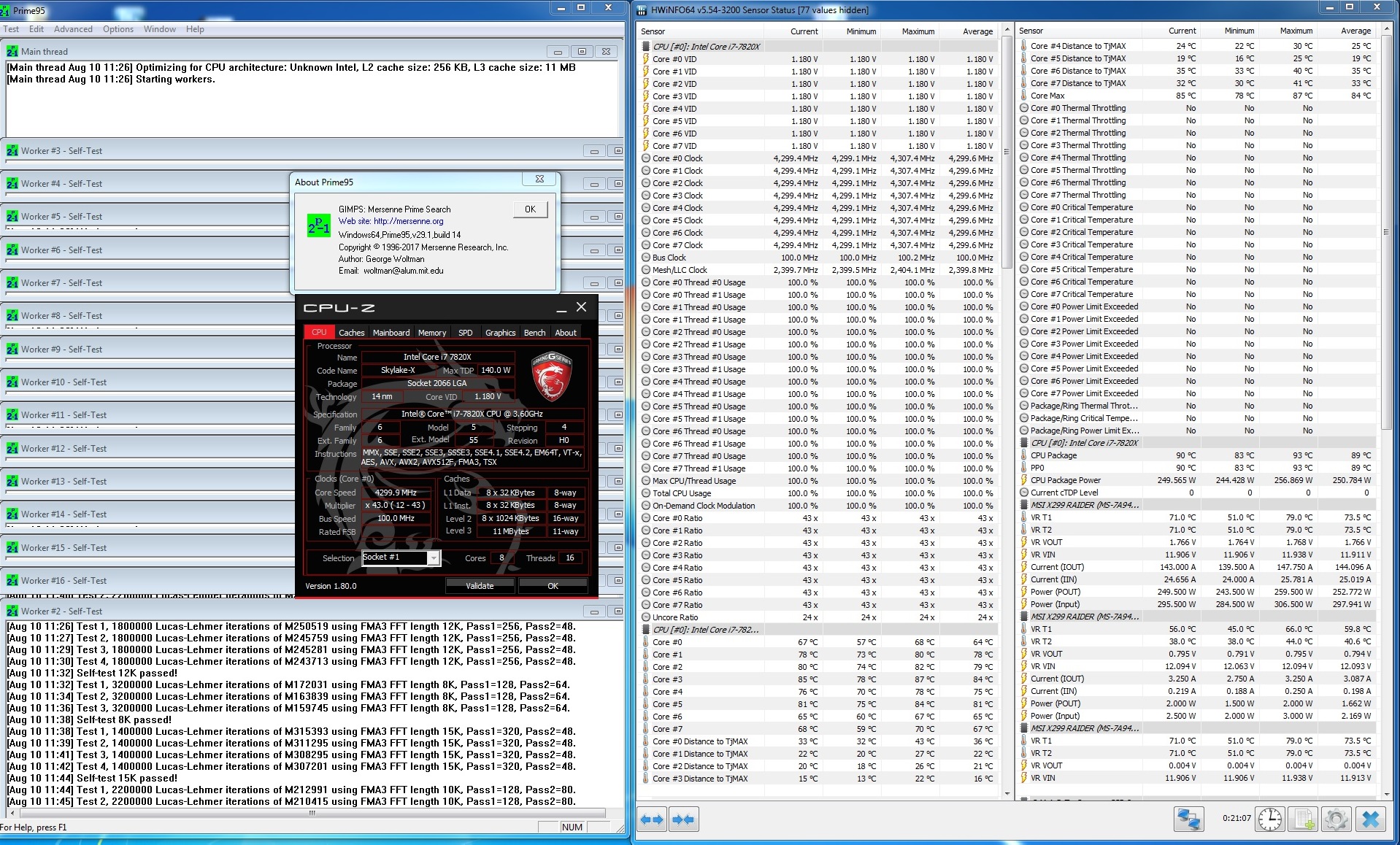Switch to the SPD tab in CPU-Z
This screenshot has width=1400, height=845.
pyautogui.click(x=466, y=333)
